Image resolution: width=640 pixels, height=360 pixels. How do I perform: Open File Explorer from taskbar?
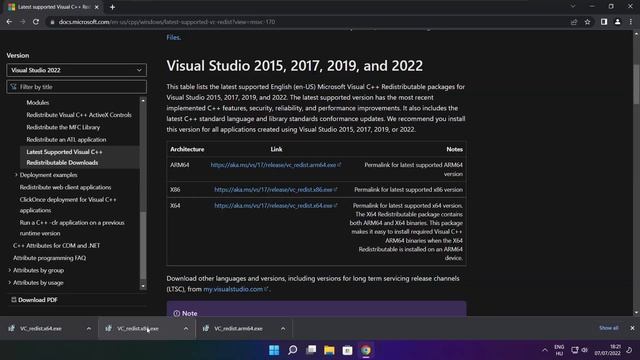point(329,350)
